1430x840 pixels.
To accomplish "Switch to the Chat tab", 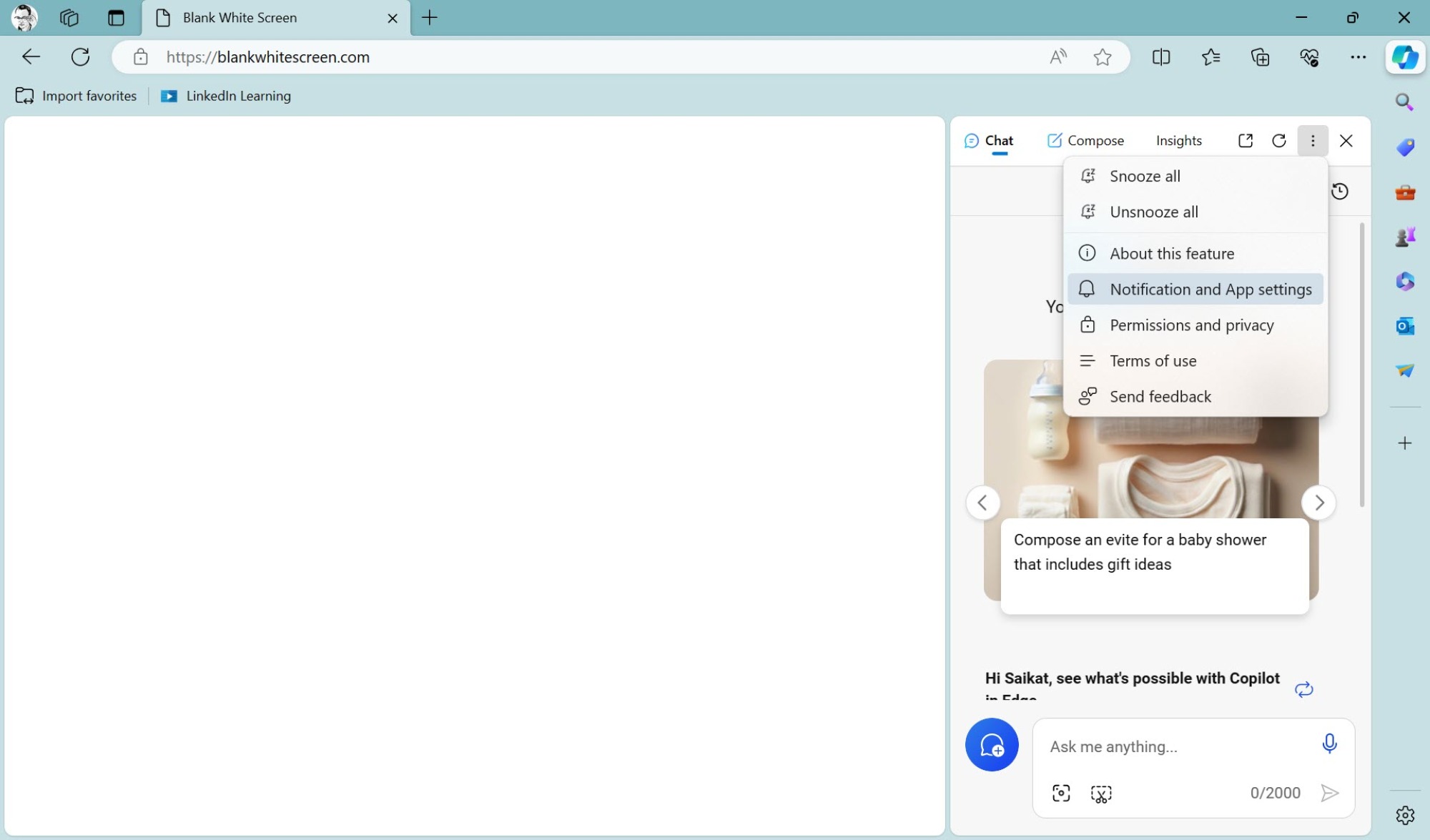I will coord(990,141).
